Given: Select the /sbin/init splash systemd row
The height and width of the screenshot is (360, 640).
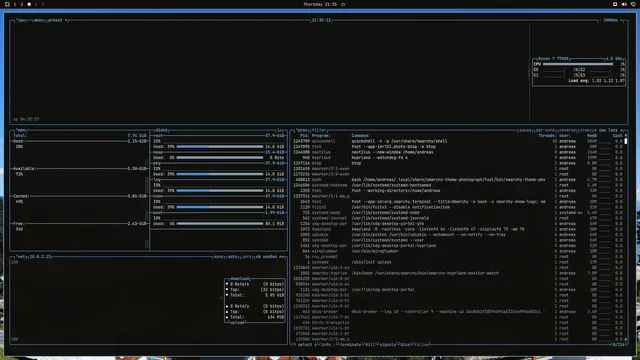Looking at the screenshot, I should point(458,262).
